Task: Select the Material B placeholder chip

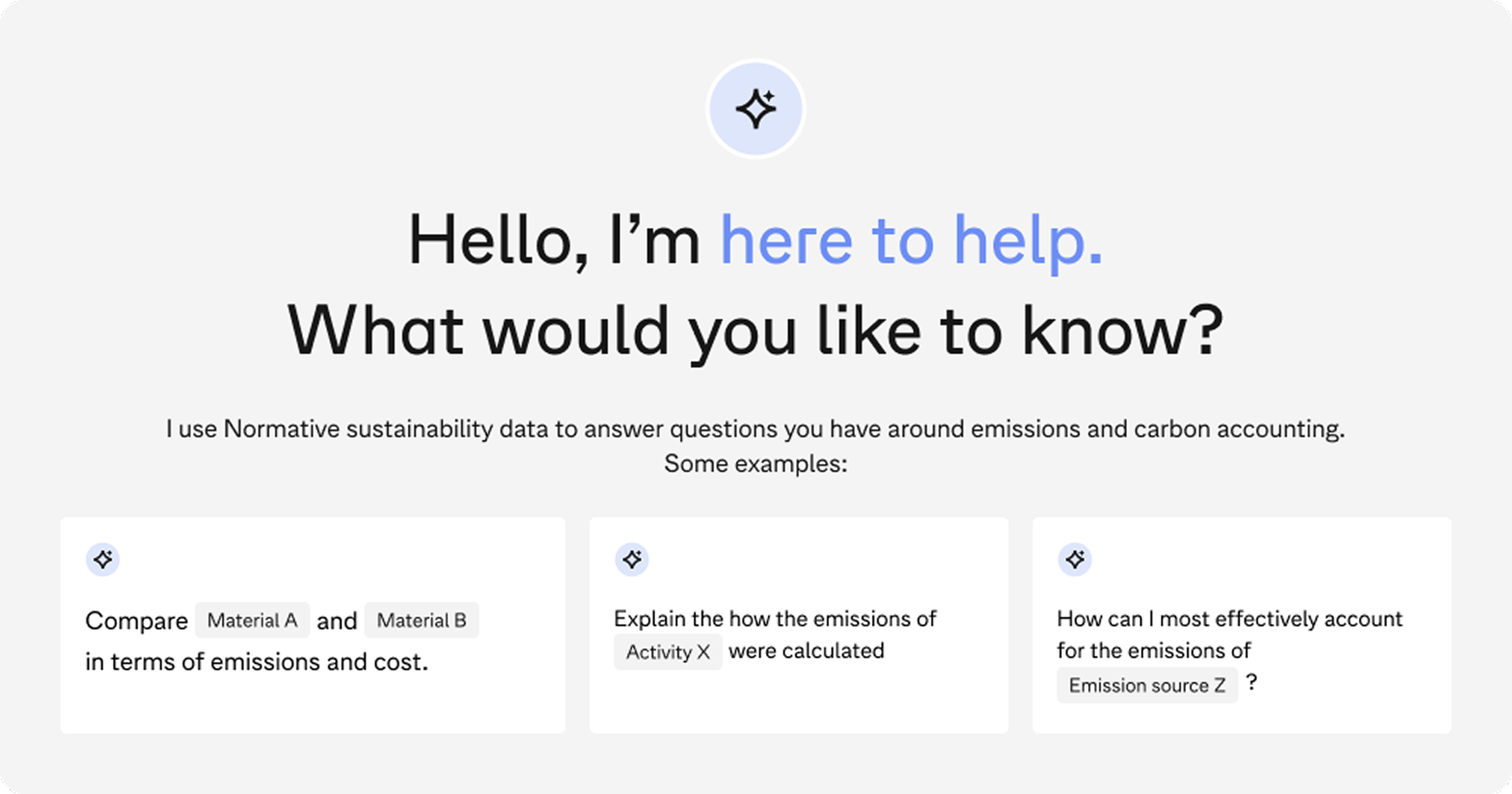Action: [x=422, y=620]
